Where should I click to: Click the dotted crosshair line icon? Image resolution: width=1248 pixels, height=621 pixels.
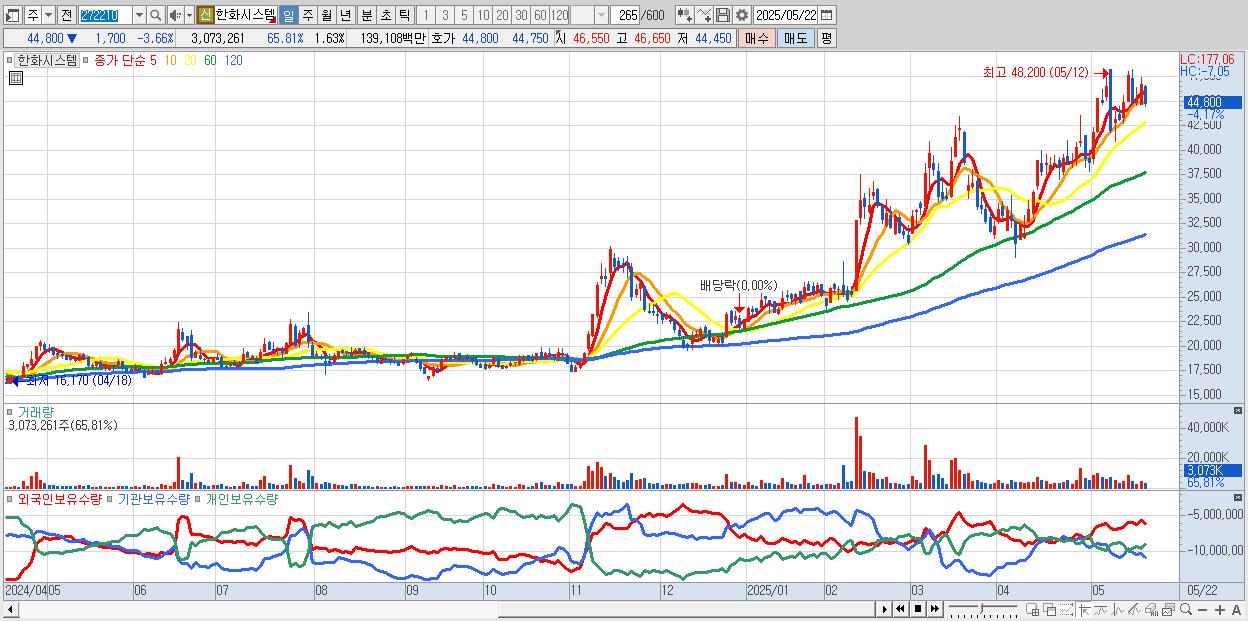1066,609
